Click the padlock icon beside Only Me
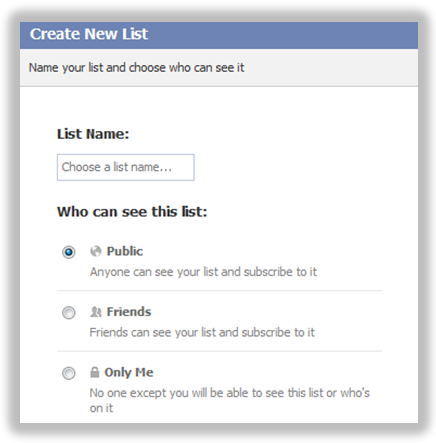Screen dimensions: 436x443 (95, 372)
